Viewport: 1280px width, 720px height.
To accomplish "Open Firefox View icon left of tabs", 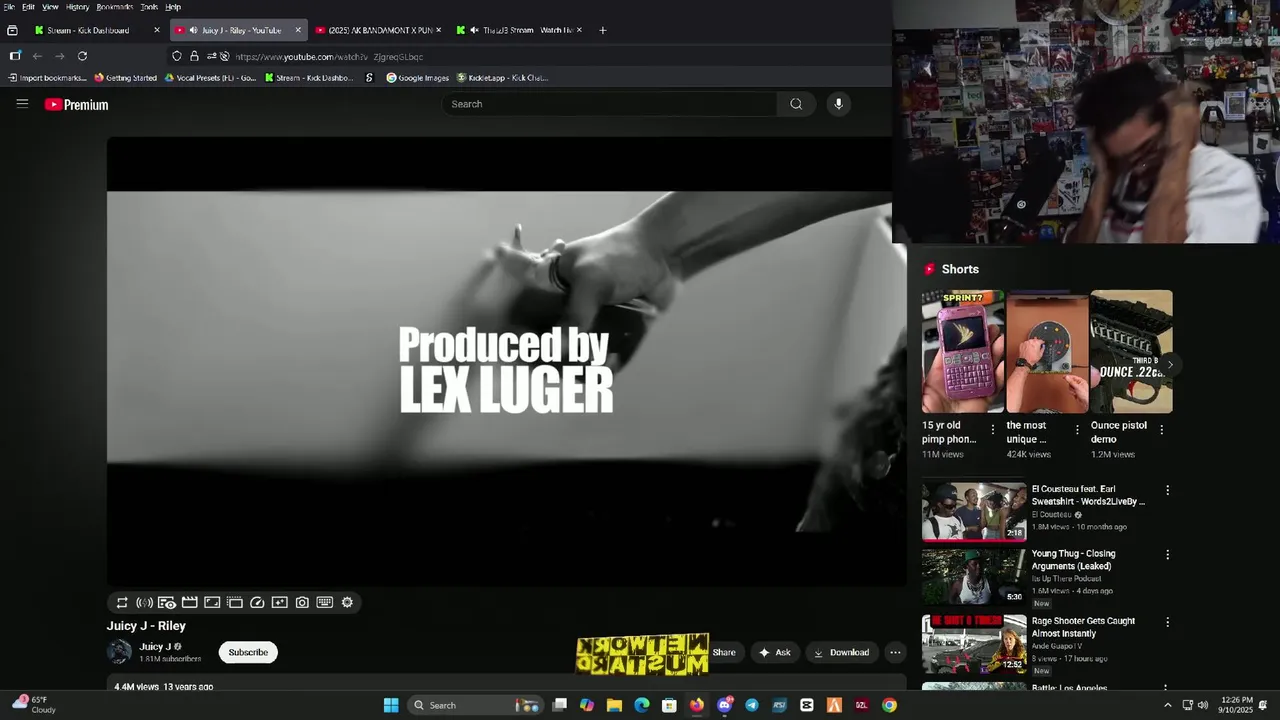I will pyautogui.click(x=12, y=30).
